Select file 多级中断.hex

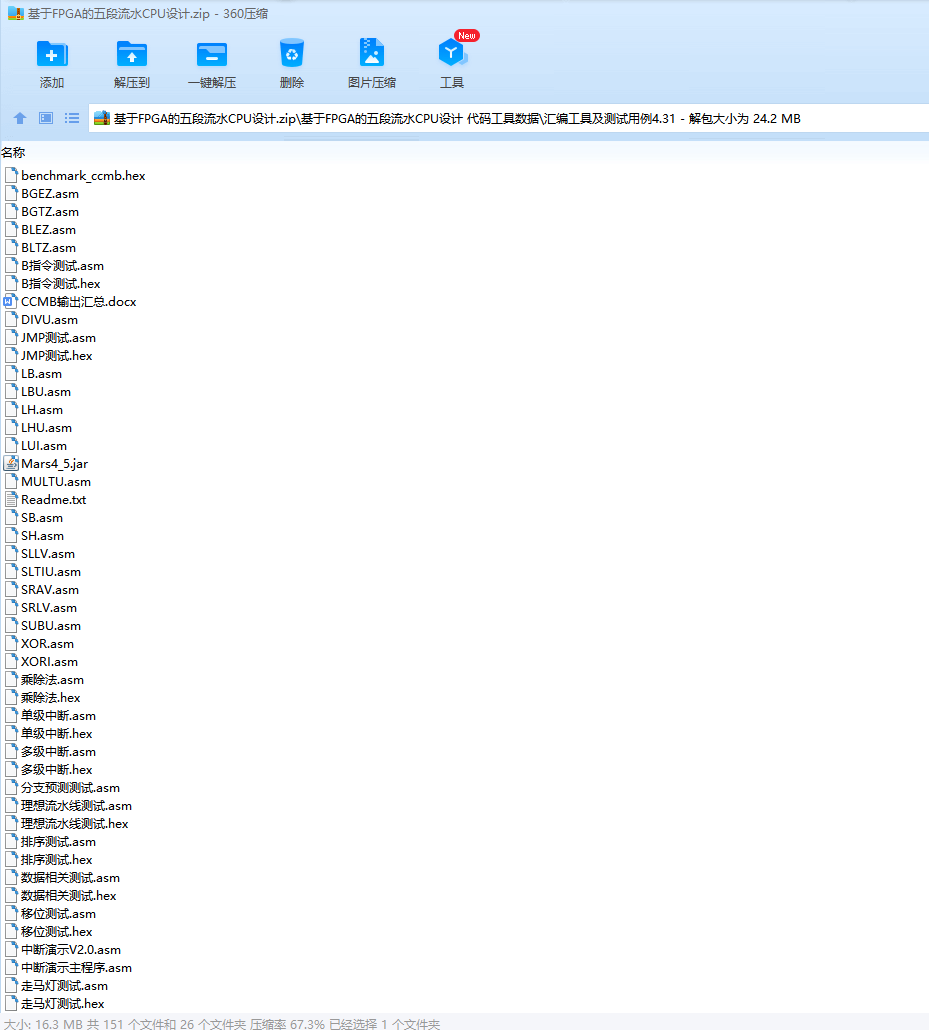[57, 770]
